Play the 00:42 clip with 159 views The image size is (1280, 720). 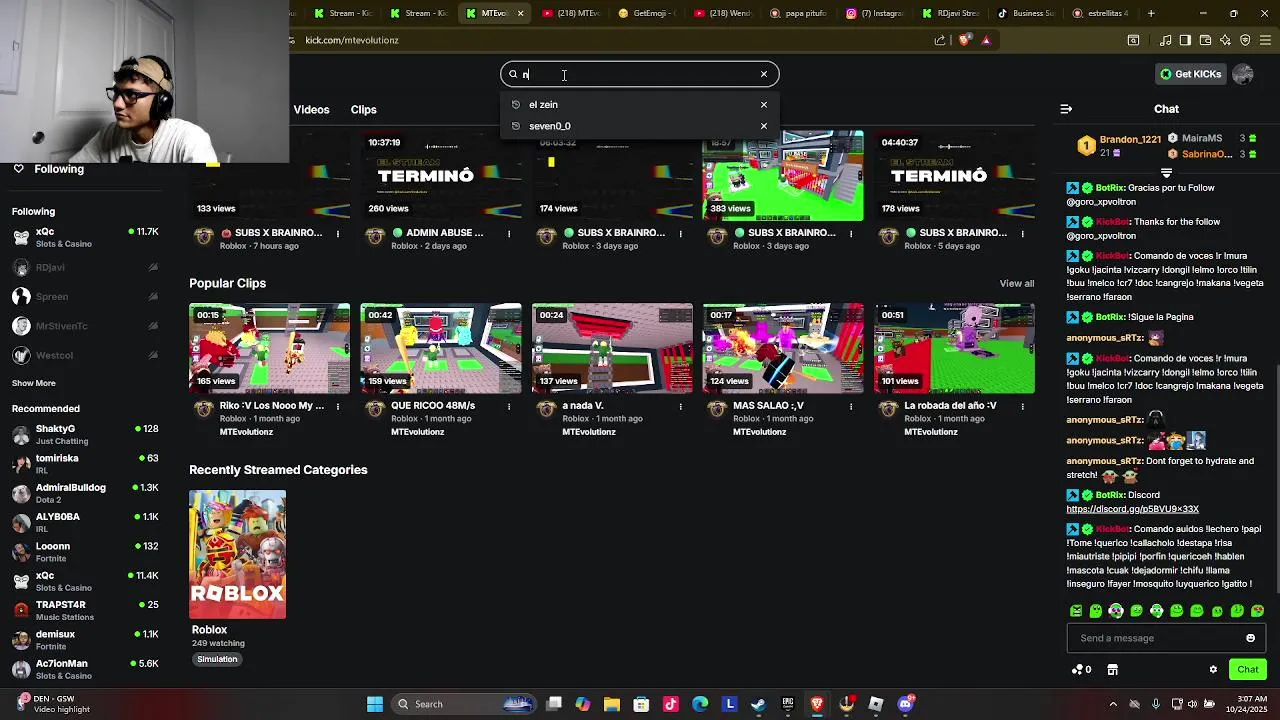(x=441, y=349)
